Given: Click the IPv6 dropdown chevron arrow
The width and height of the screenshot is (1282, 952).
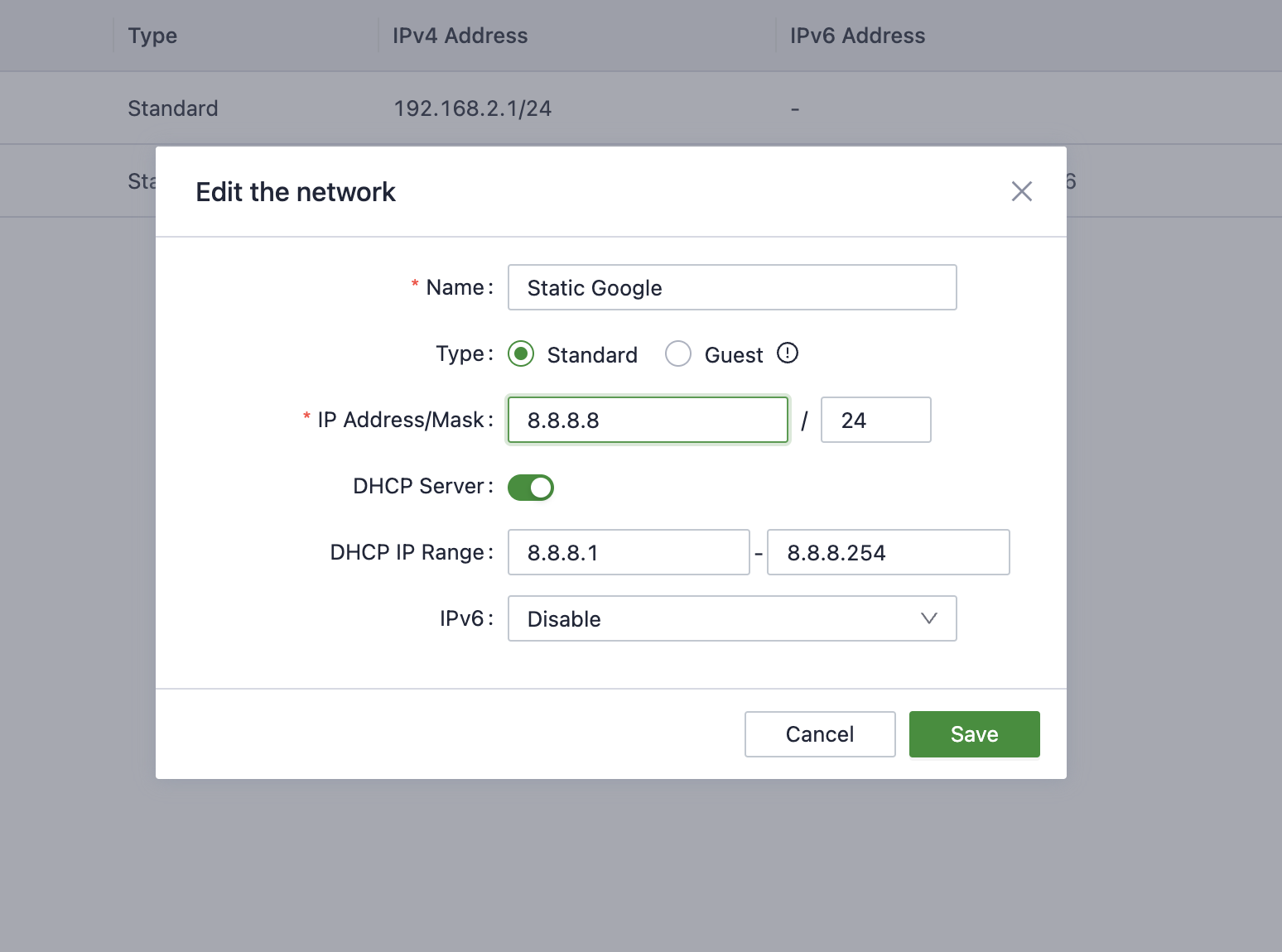Looking at the screenshot, I should tap(929, 618).
